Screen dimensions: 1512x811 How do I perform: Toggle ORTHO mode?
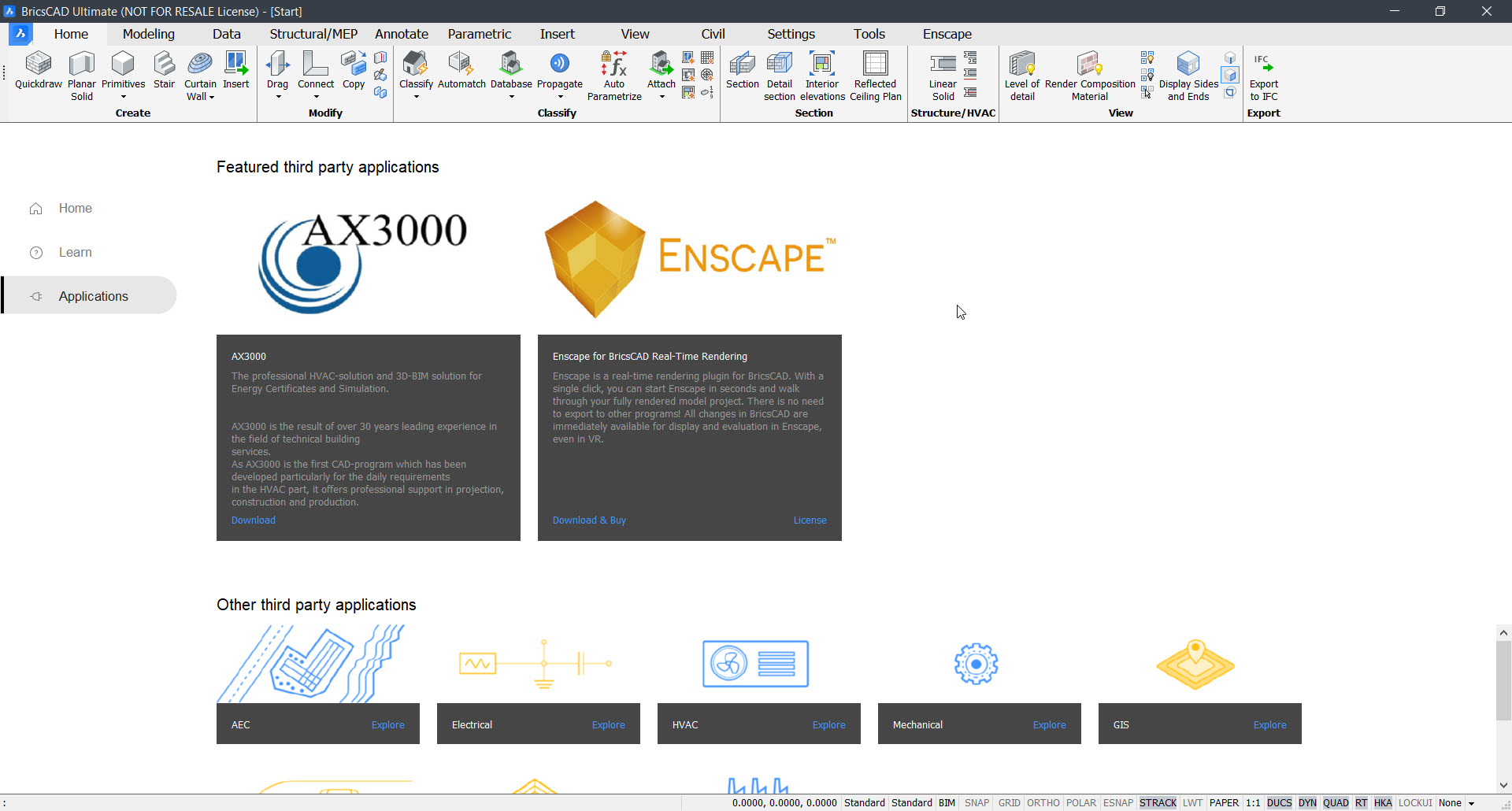tap(1043, 803)
